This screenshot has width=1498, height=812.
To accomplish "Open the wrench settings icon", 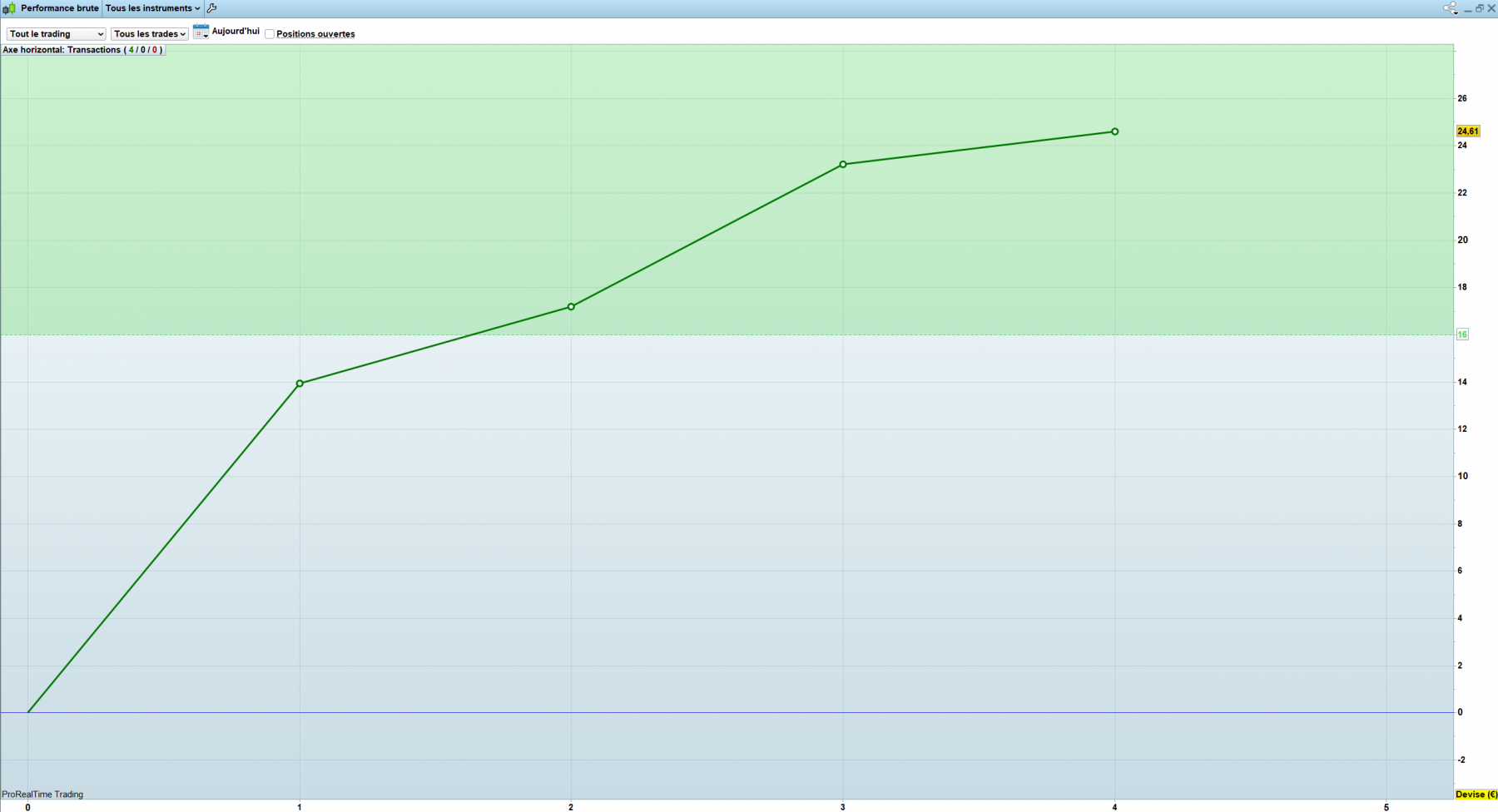I will click(x=211, y=8).
